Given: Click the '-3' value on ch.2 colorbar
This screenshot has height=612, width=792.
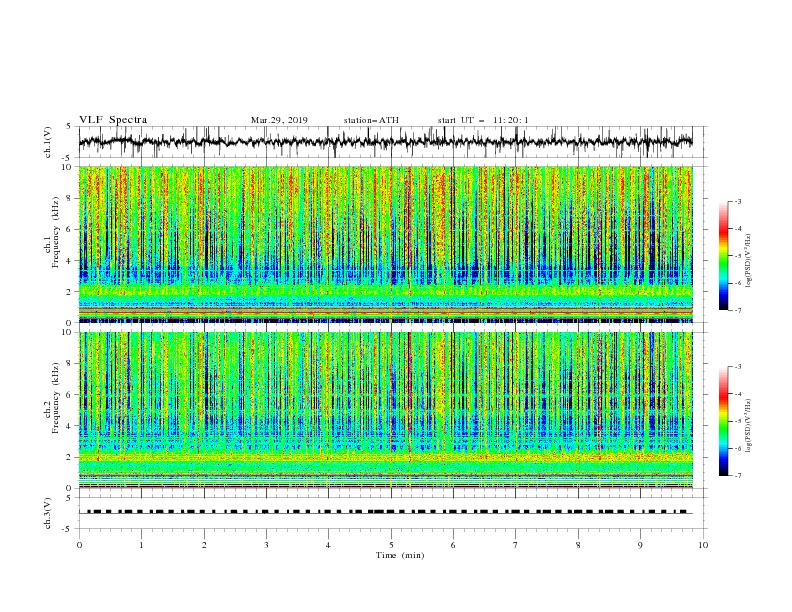Looking at the screenshot, I should pyautogui.click(x=738, y=367).
